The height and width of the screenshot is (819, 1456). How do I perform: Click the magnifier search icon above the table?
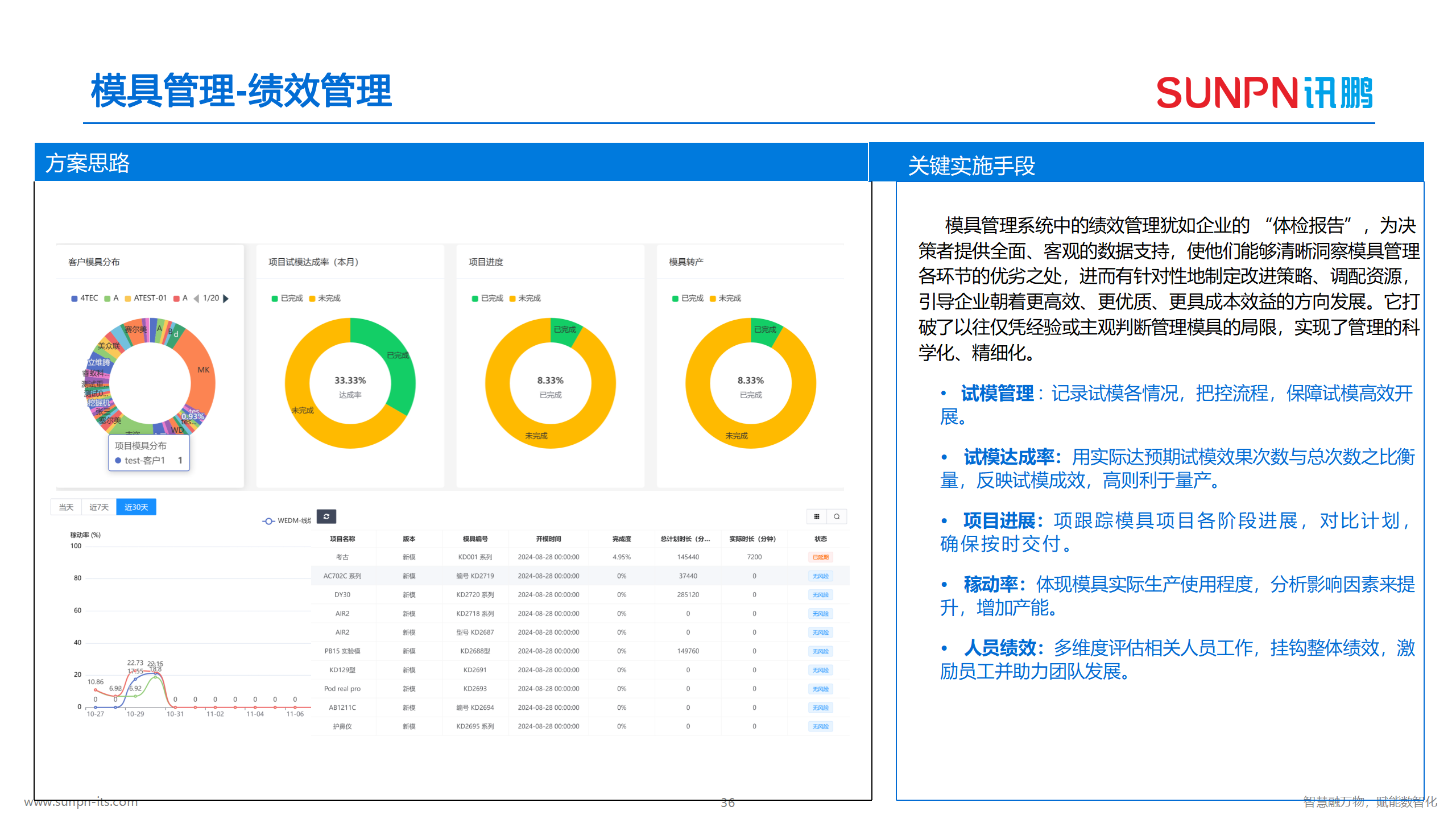(837, 516)
